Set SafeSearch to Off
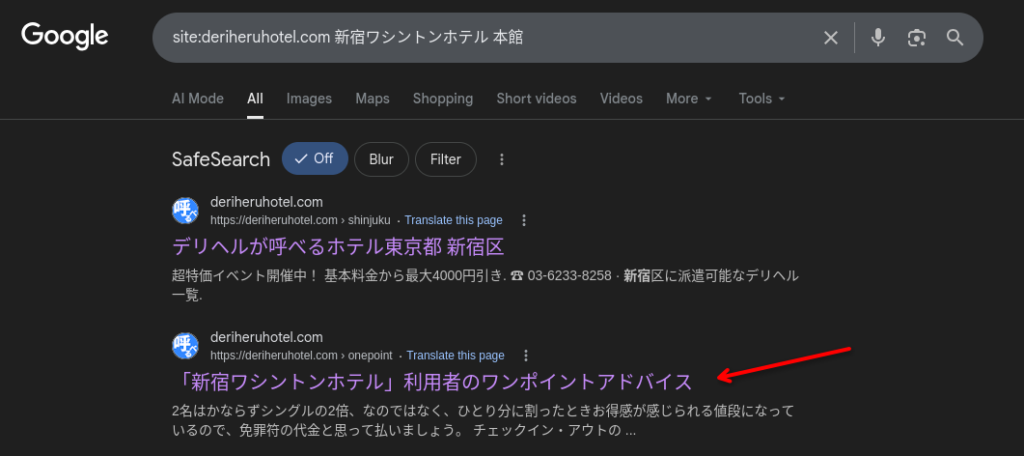1024x456 pixels. pos(314,159)
